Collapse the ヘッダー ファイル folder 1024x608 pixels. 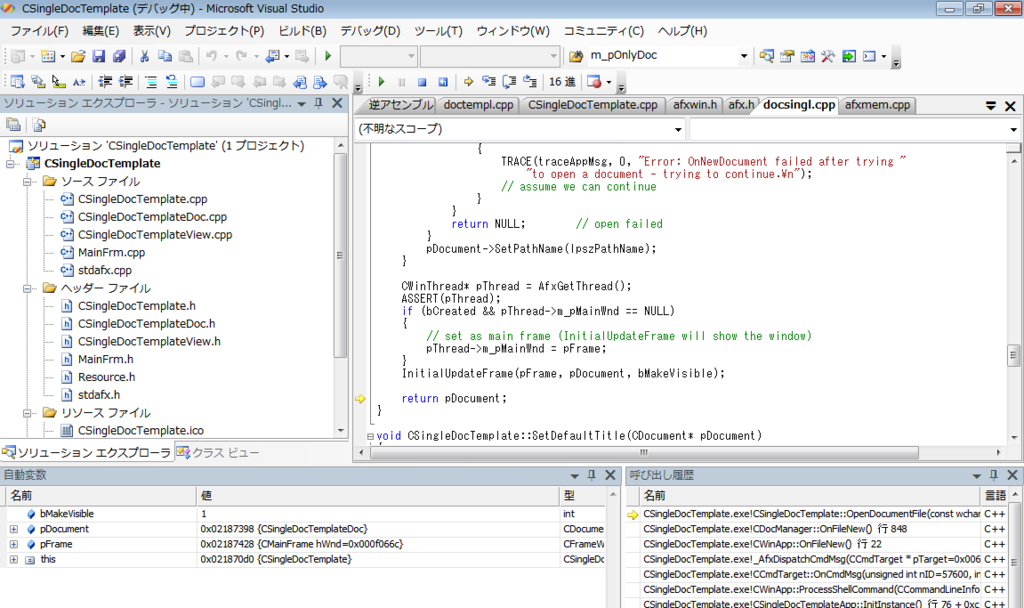click(x=27, y=288)
